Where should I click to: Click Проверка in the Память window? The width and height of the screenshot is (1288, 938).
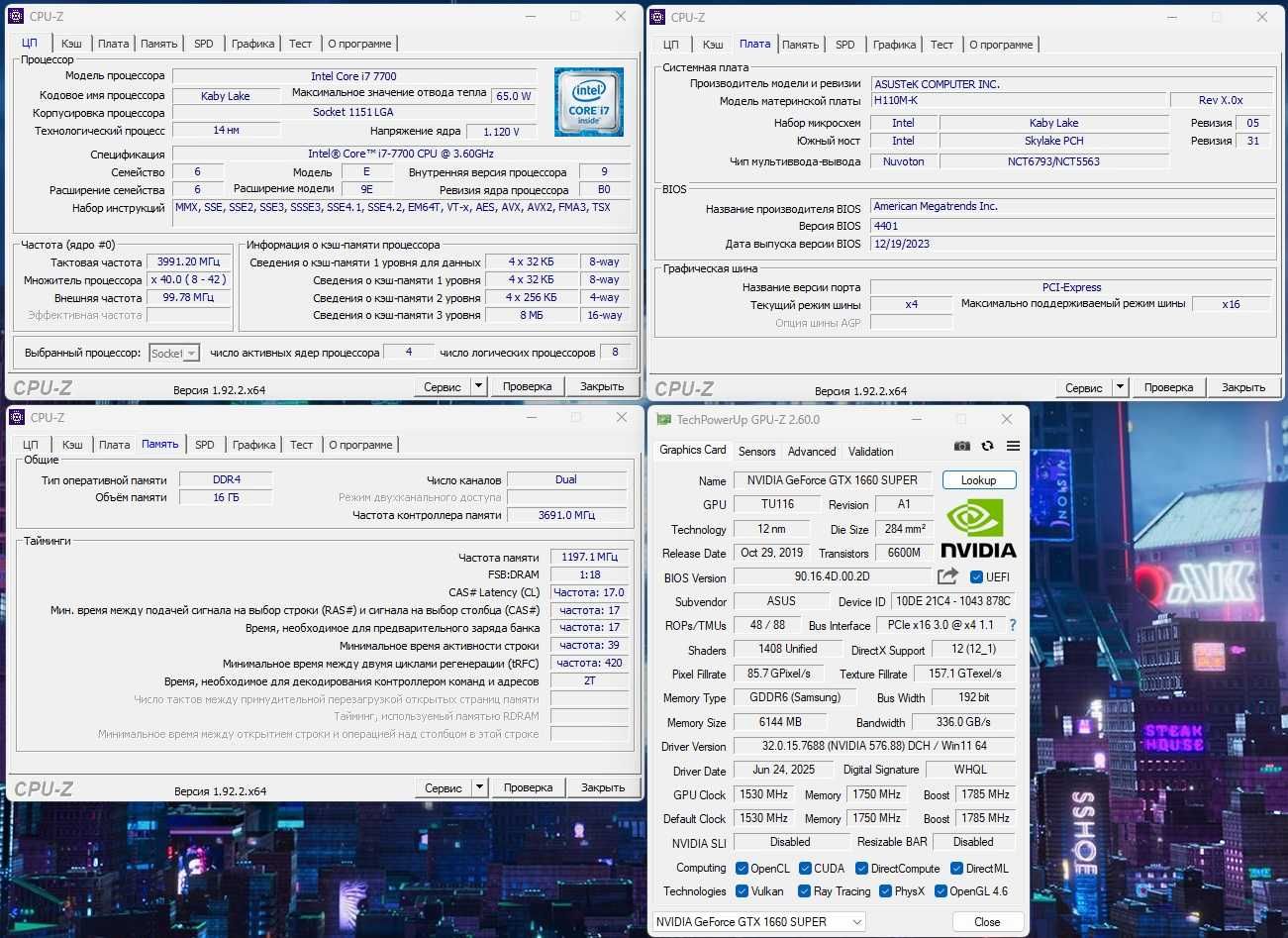pyautogui.click(x=528, y=787)
